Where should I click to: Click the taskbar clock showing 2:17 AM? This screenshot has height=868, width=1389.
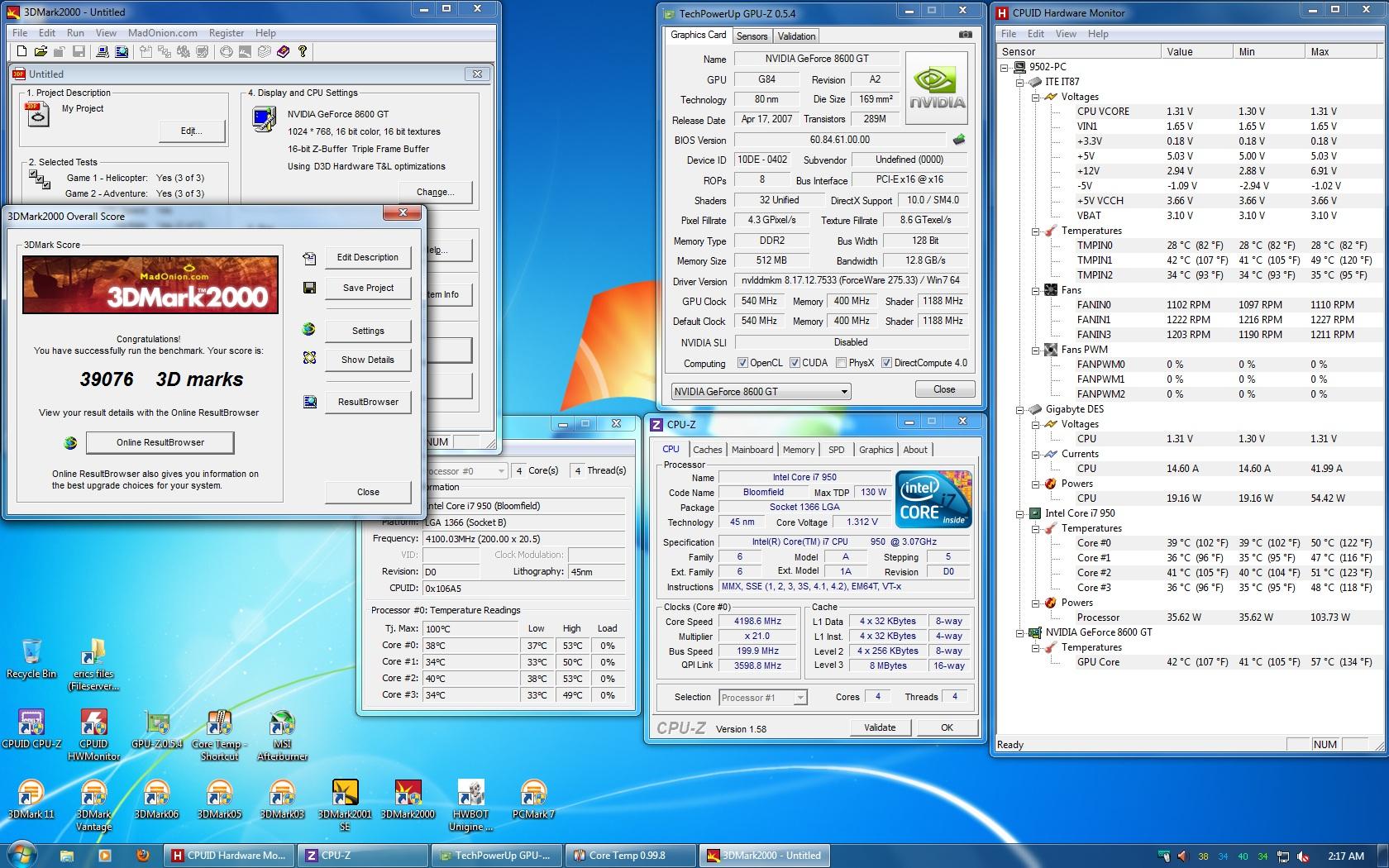(x=1346, y=856)
